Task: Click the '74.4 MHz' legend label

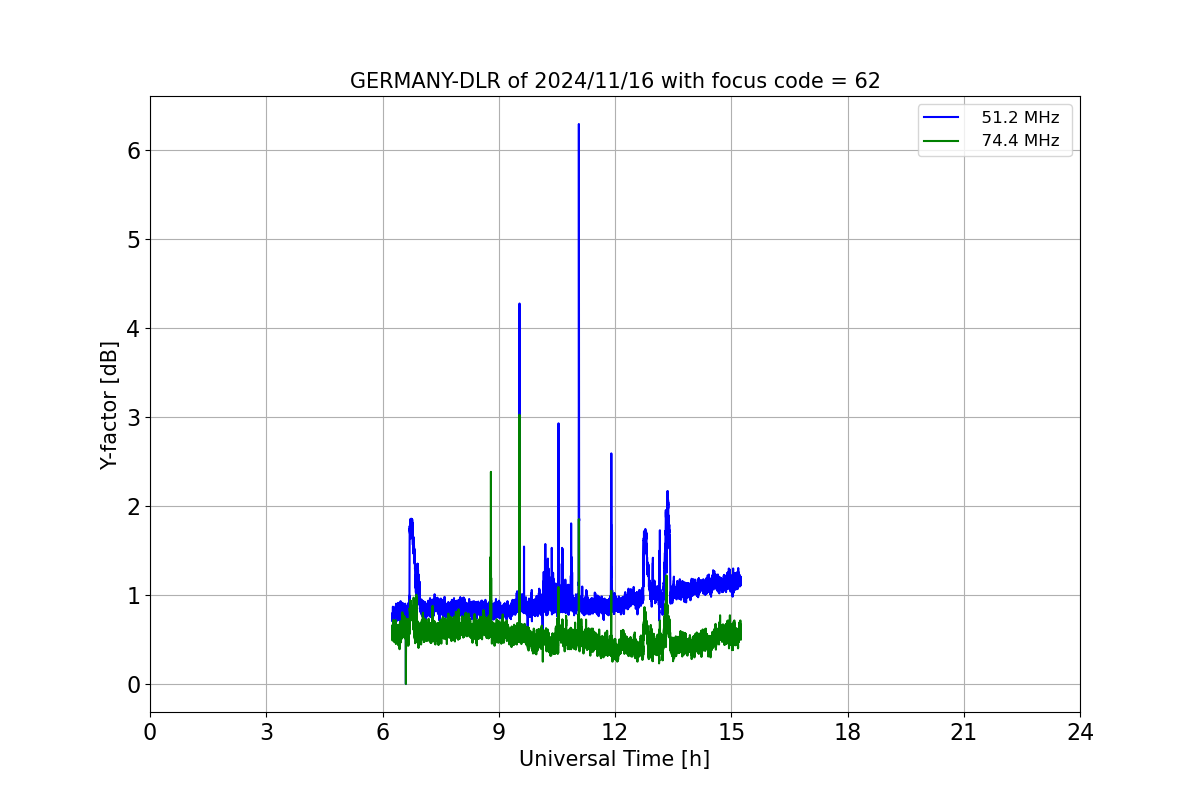Action: tap(1020, 141)
